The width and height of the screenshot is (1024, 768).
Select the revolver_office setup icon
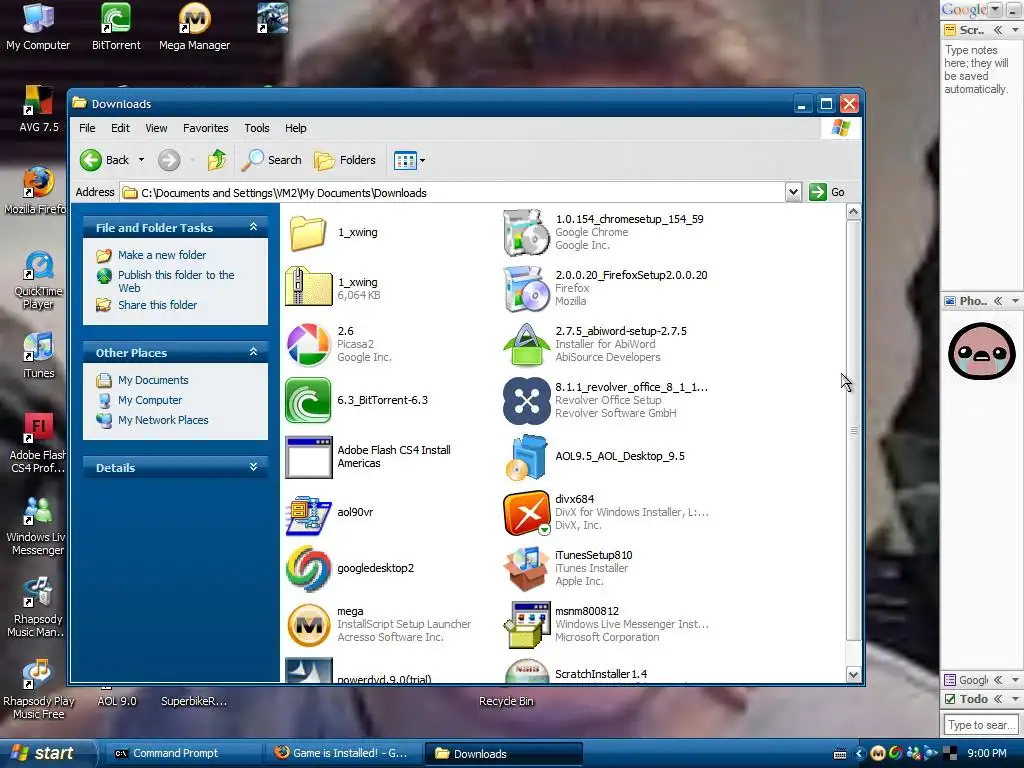526,401
